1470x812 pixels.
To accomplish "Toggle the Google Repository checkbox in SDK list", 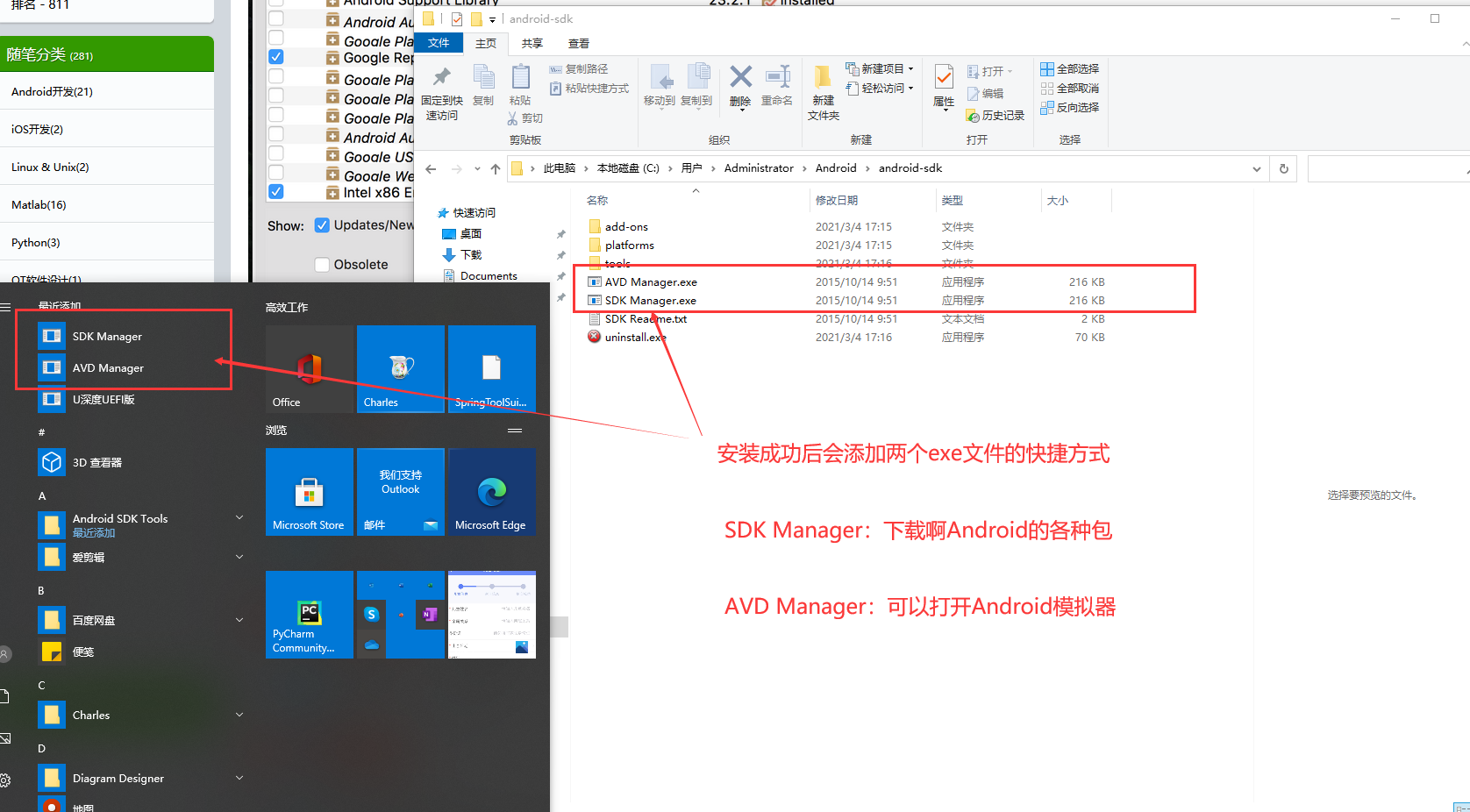I will point(276,57).
